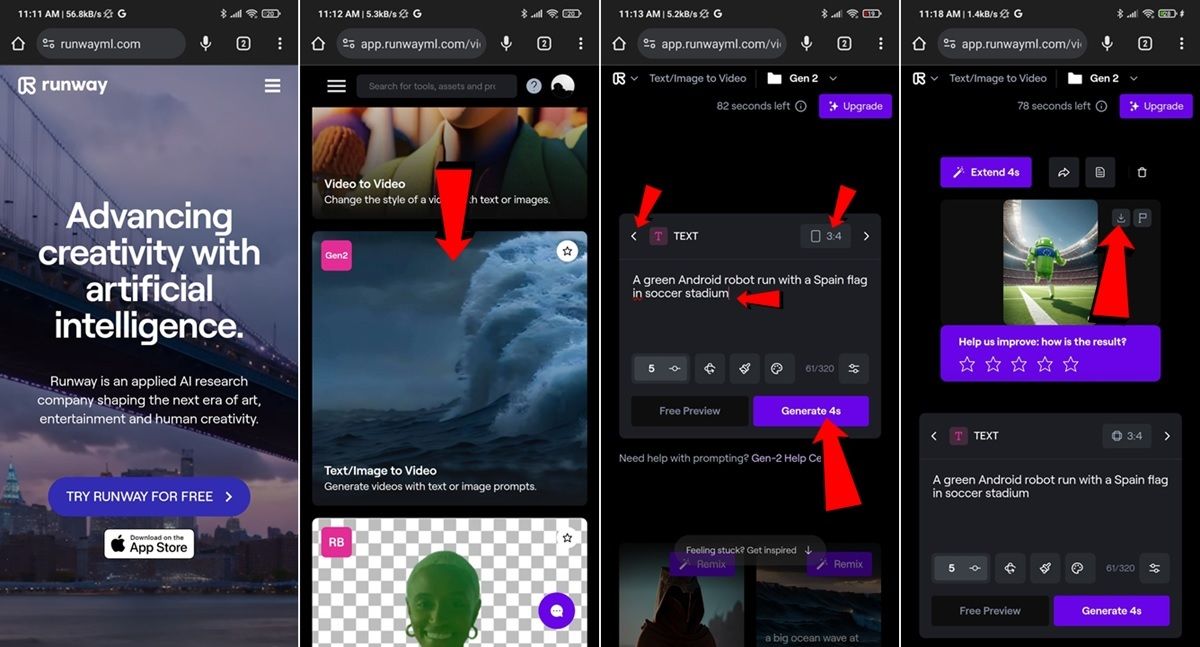Screen dimensions: 1200x647
Task: Tap Download on the App Store badge
Action: 149,544
